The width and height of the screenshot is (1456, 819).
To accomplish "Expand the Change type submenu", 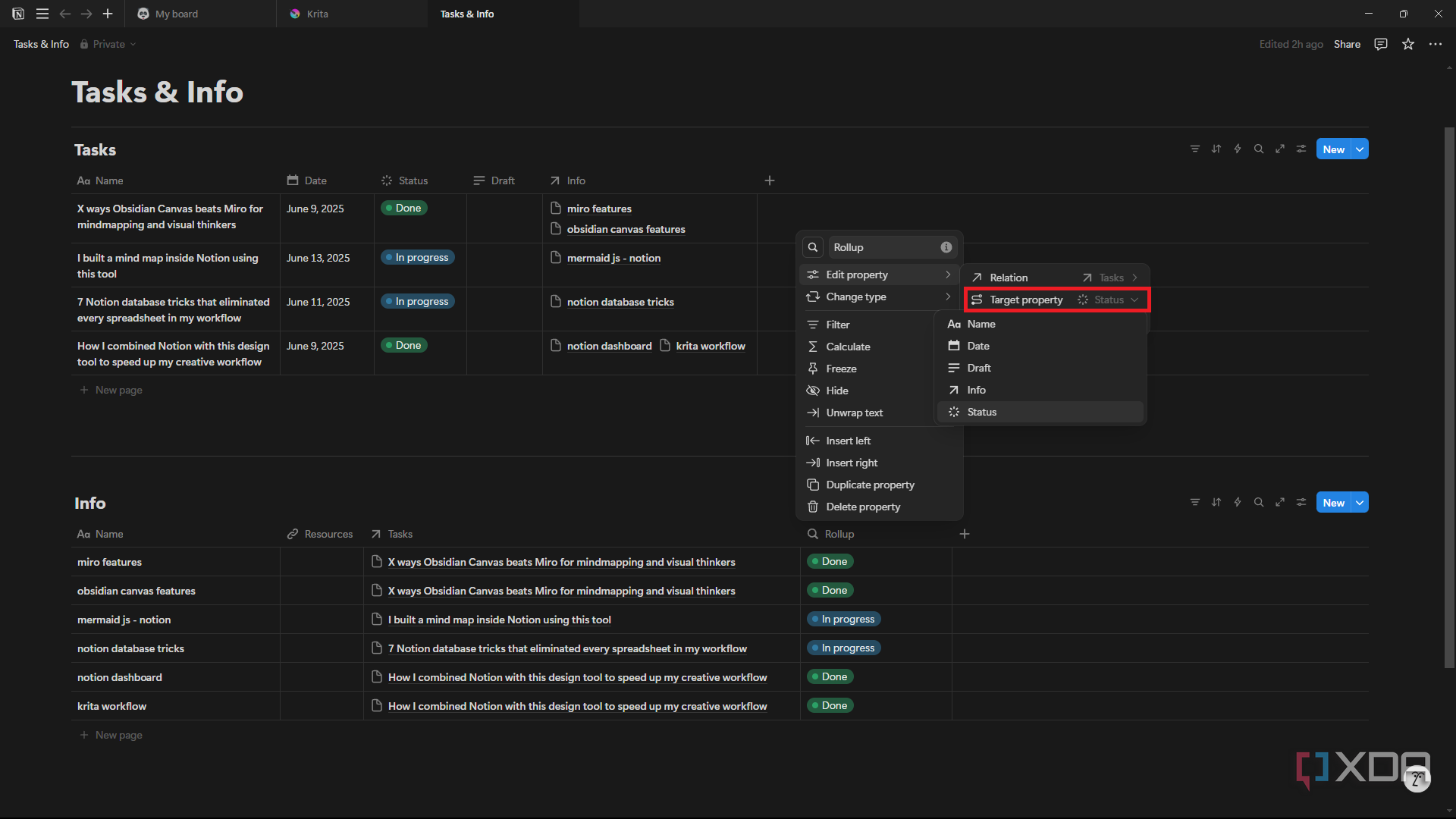I will point(879,297).
